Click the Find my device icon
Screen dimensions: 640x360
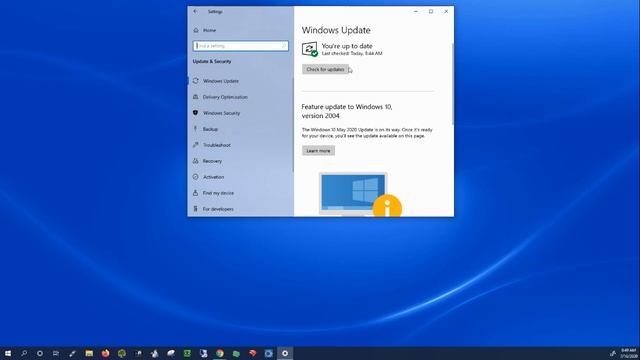point(196,193)
